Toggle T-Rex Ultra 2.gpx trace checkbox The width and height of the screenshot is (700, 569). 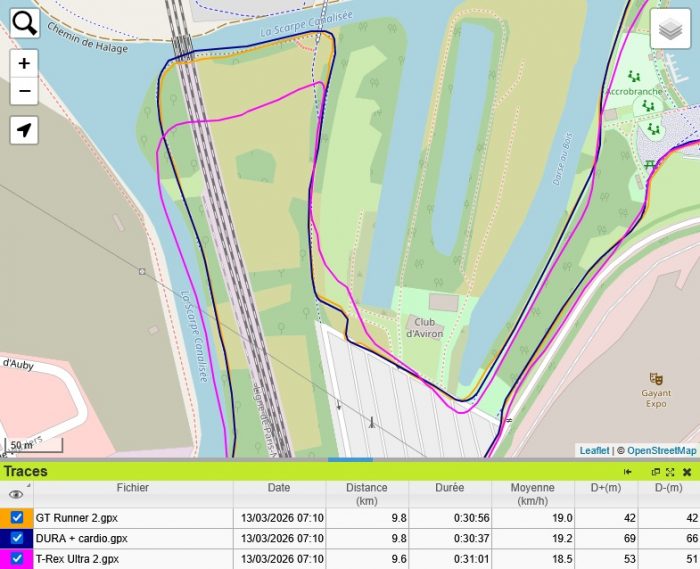(x=16, y=559)
